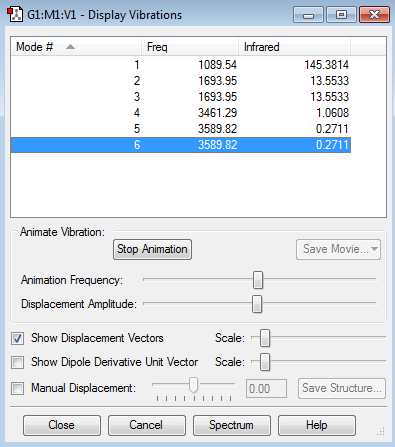Select mode 1 with frequency 1089.54

pos(181,65)
